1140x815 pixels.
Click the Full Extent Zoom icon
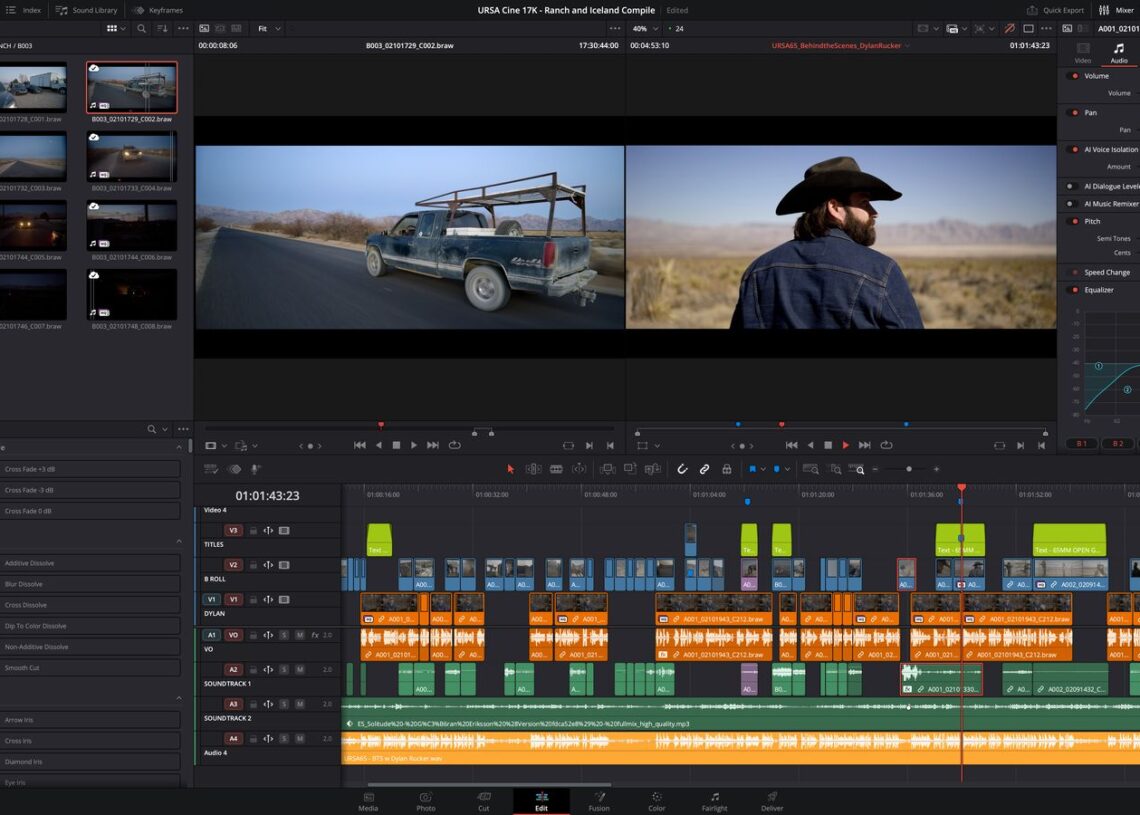(x=811, y=469)
